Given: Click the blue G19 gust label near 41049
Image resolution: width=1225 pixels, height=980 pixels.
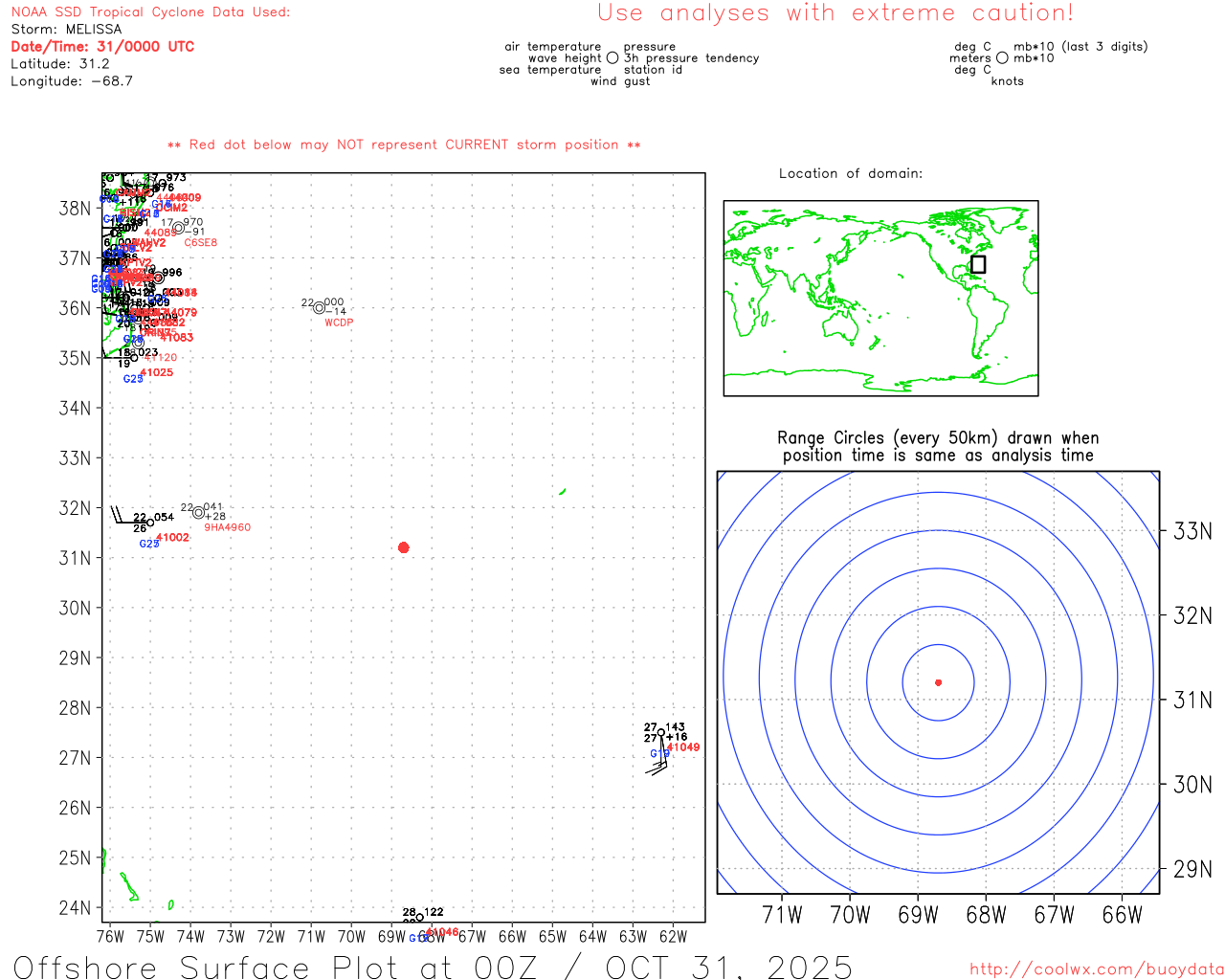Looking at the screenshot, I should pos(659,754).
